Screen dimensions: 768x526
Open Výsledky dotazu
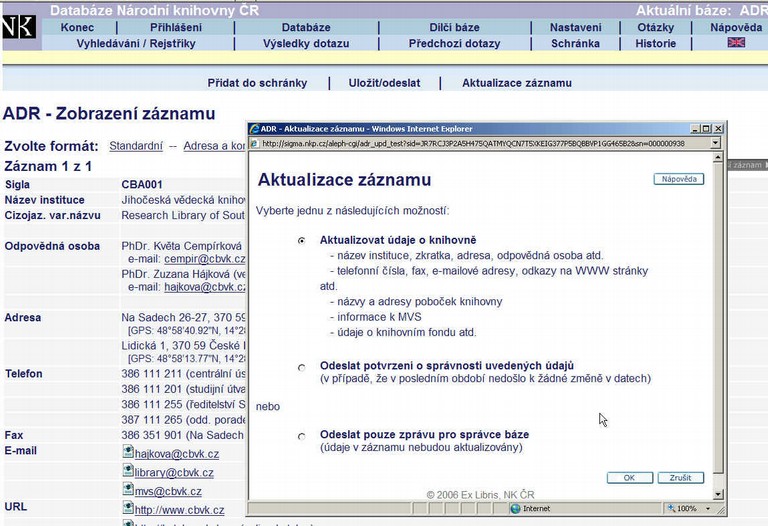coord(306,44)
